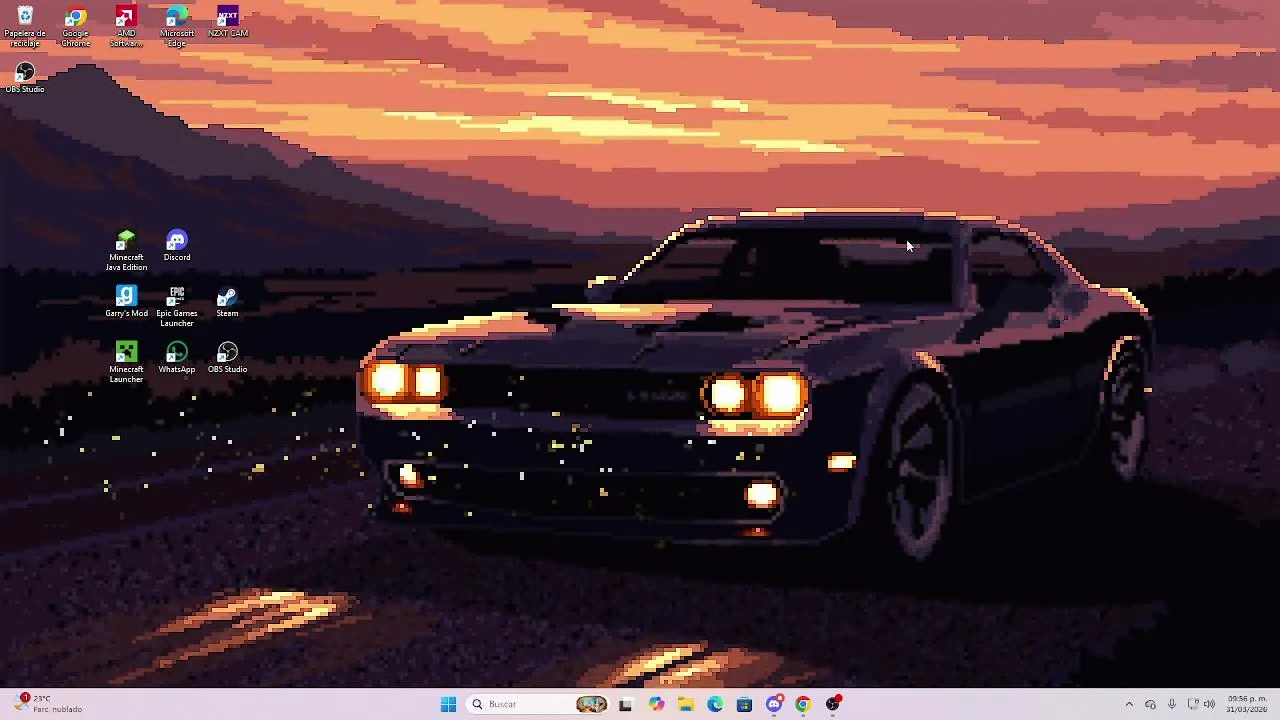The image size is (1280, 720).
Task: Select the OBS Studio icon beside WhatsApp
Action: coord(227,358)
